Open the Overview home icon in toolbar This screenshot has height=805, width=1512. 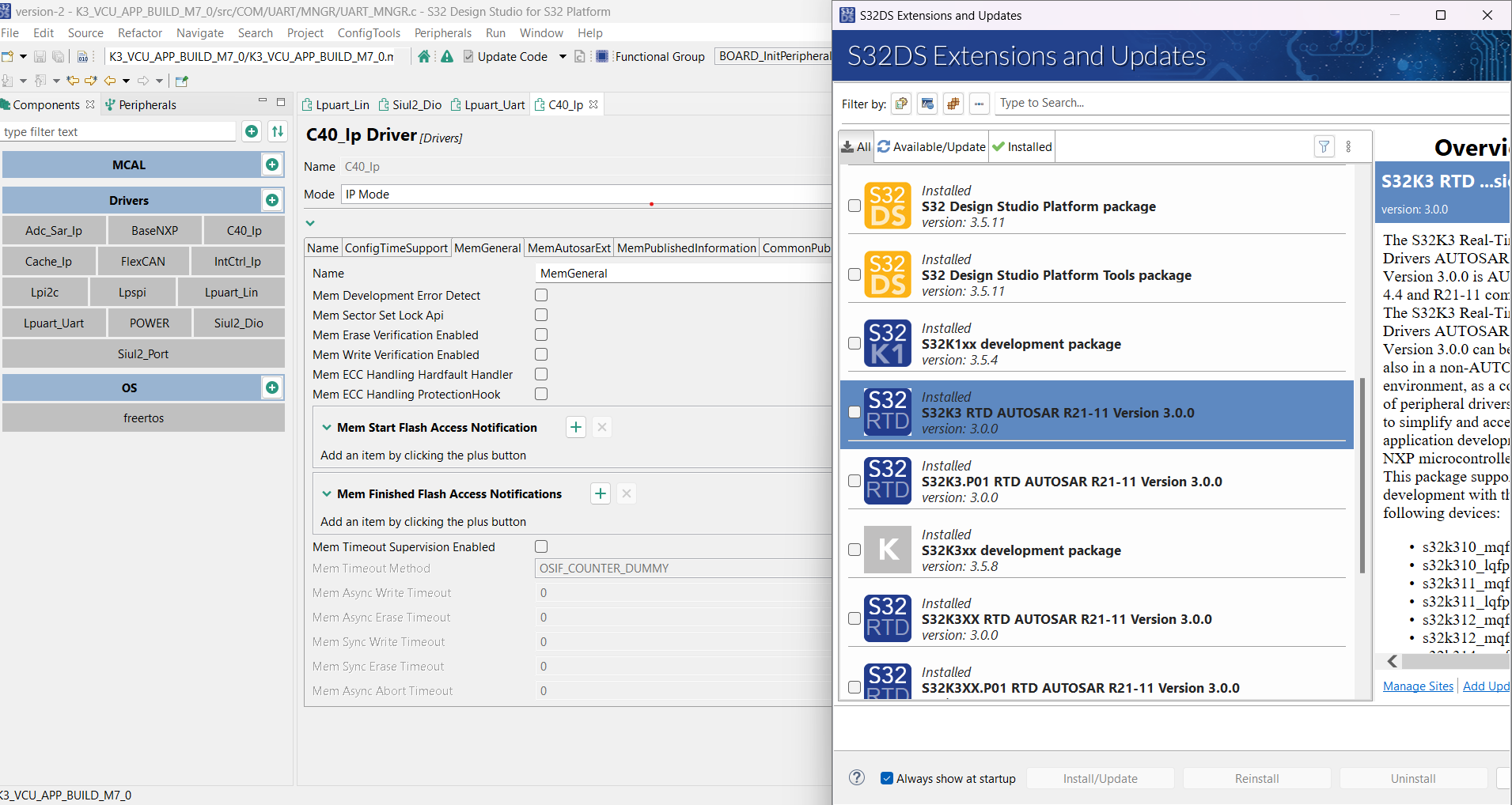[424, 56]
